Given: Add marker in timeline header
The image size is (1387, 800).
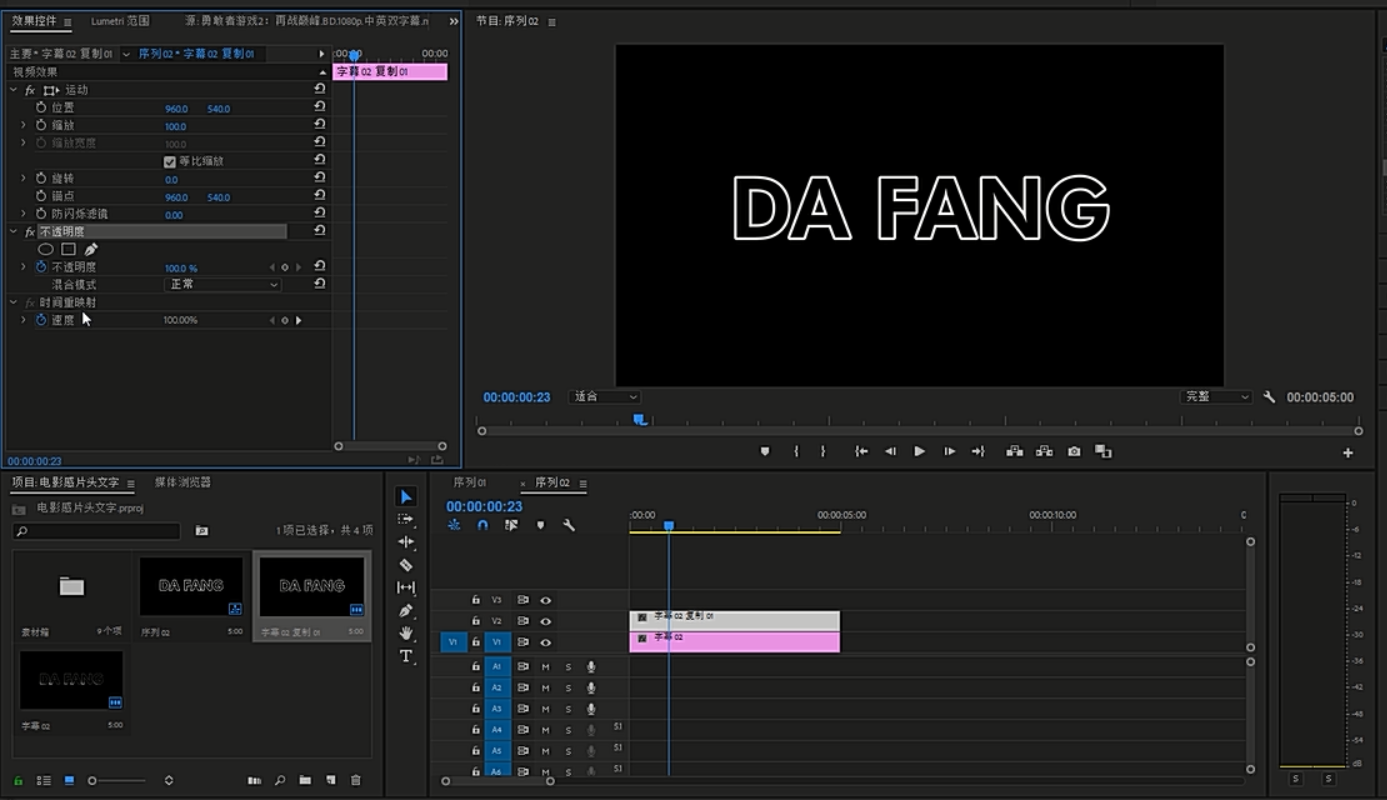Looking at the screenshot, I should [540, 525].
